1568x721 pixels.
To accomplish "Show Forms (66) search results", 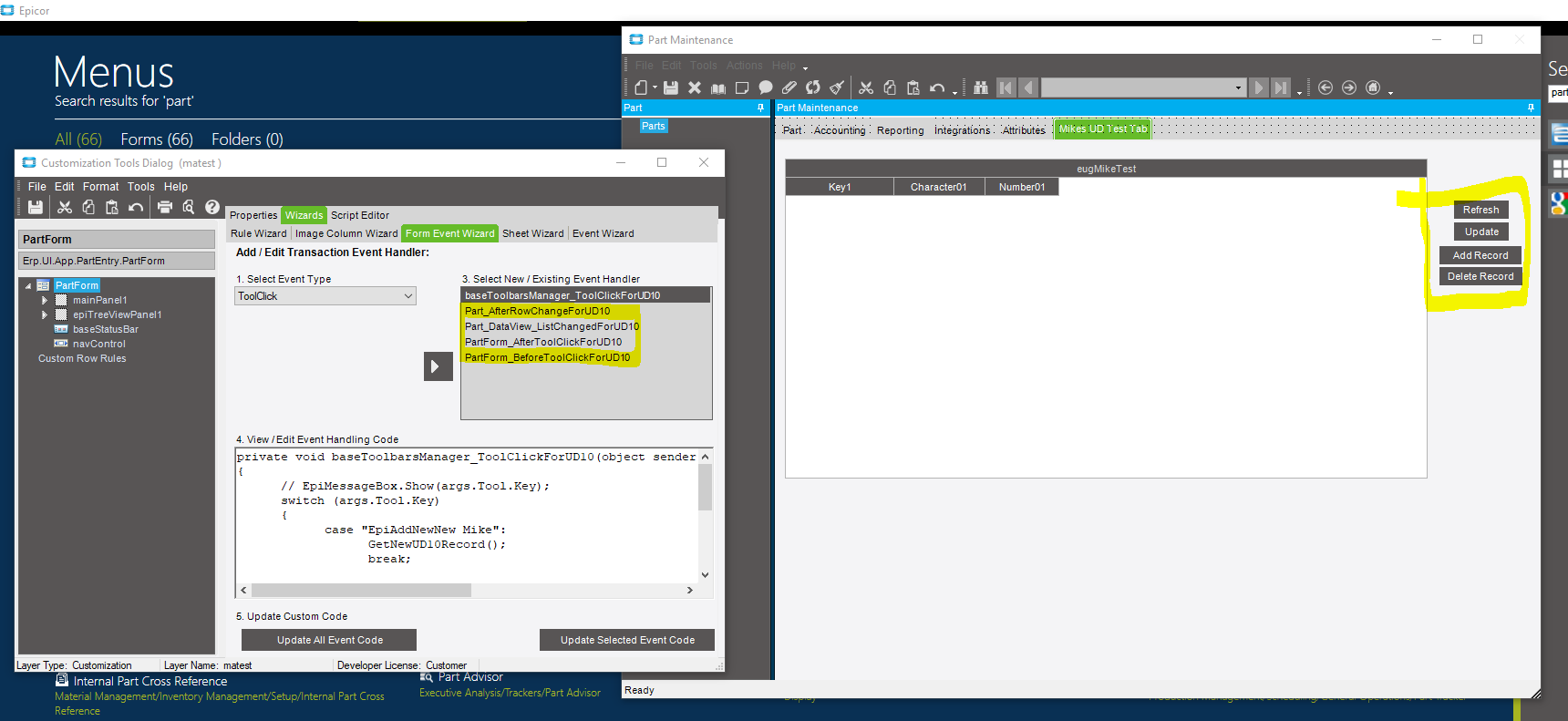I will (157, 139).
